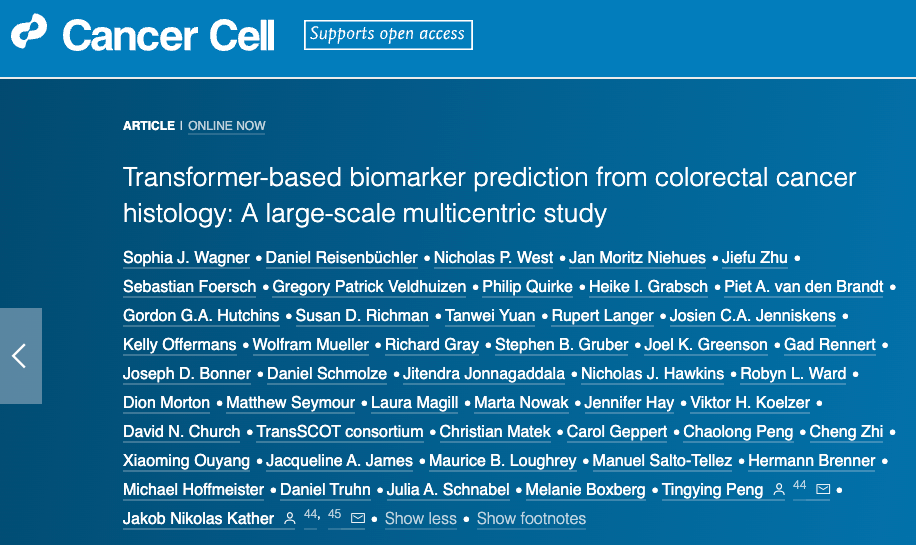Click envelope icon next to Tingying Peng
The height and width of the screenshot is (545, 916).
(823, 490)
